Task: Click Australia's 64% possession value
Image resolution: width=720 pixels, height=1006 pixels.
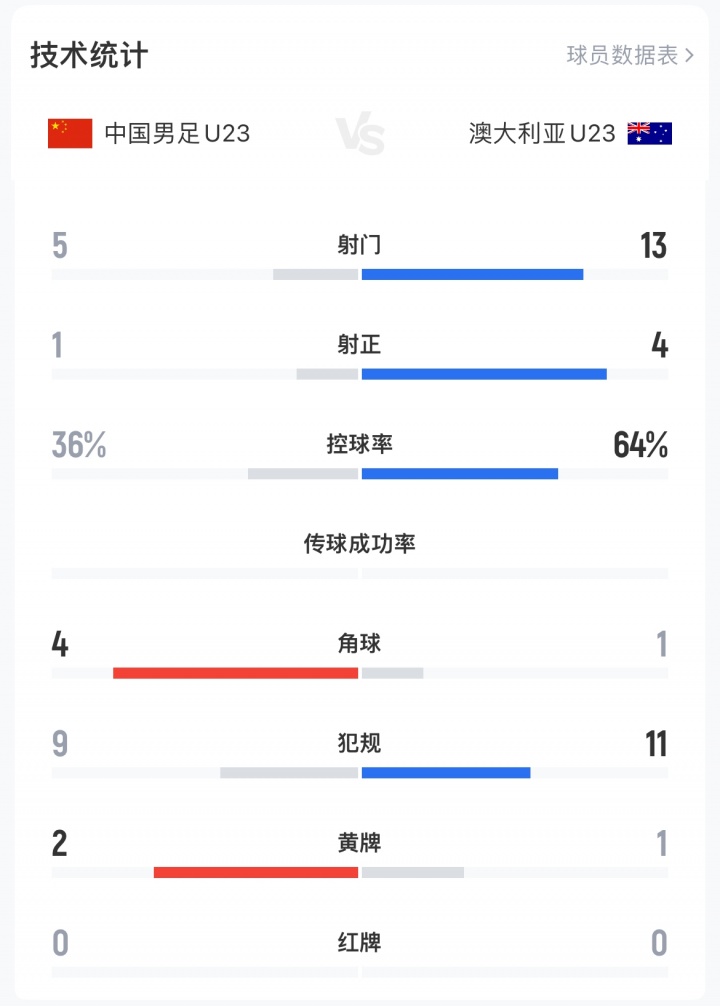Action: (640, 445)
